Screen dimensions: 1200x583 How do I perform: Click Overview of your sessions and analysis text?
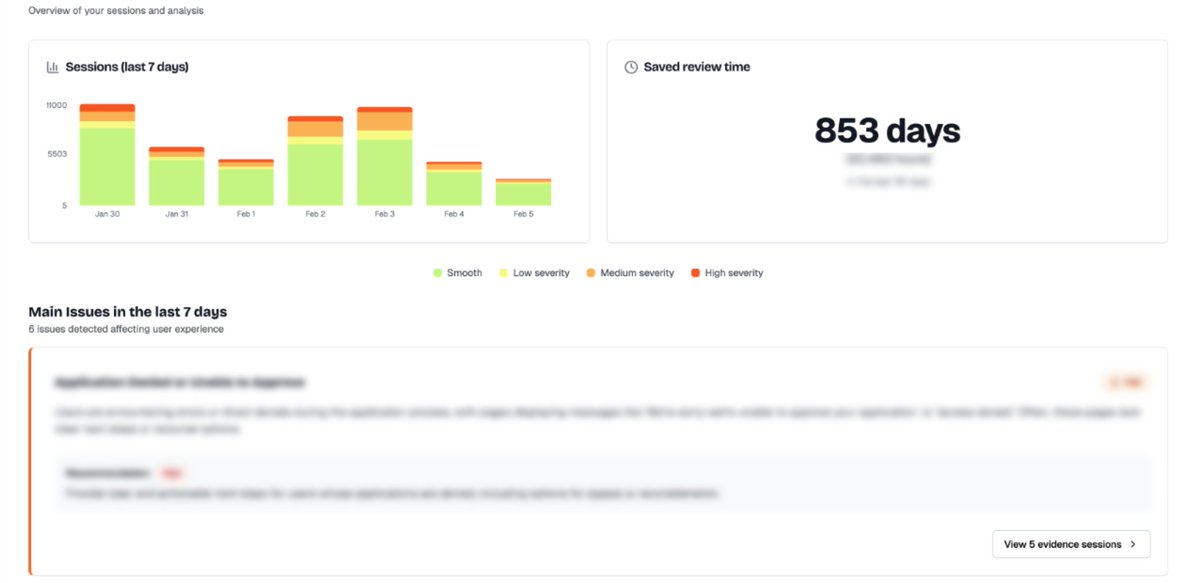tap(115, 11)
